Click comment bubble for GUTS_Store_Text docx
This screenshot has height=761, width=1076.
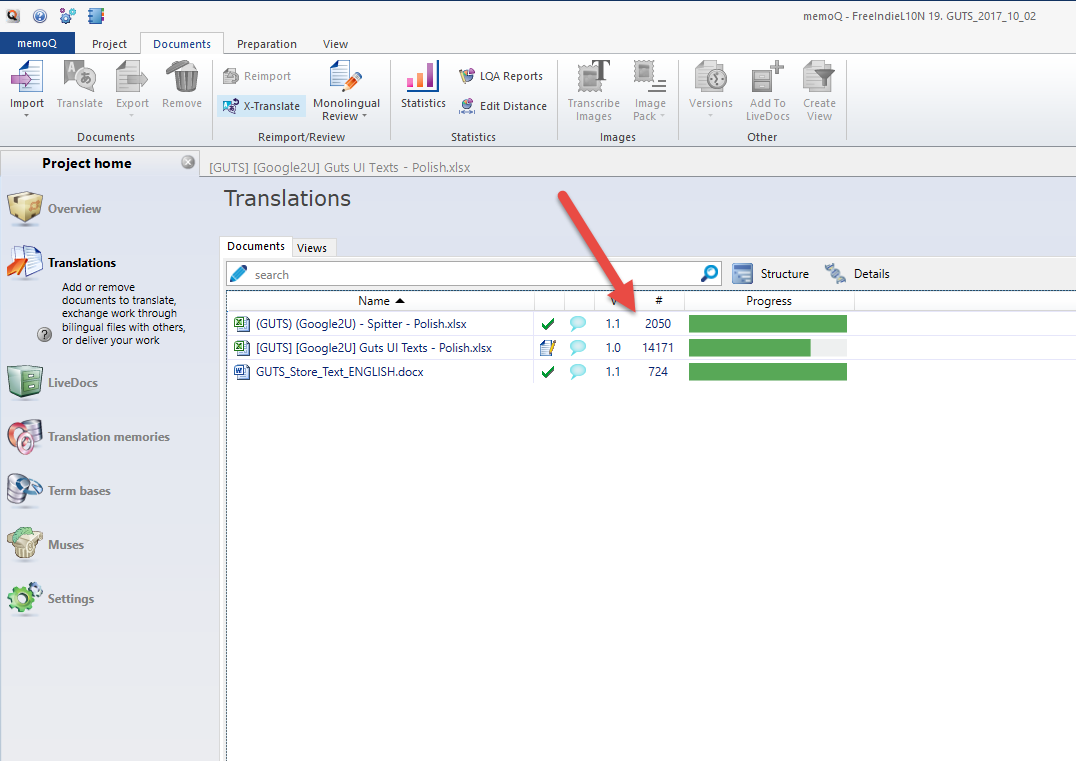578,371
